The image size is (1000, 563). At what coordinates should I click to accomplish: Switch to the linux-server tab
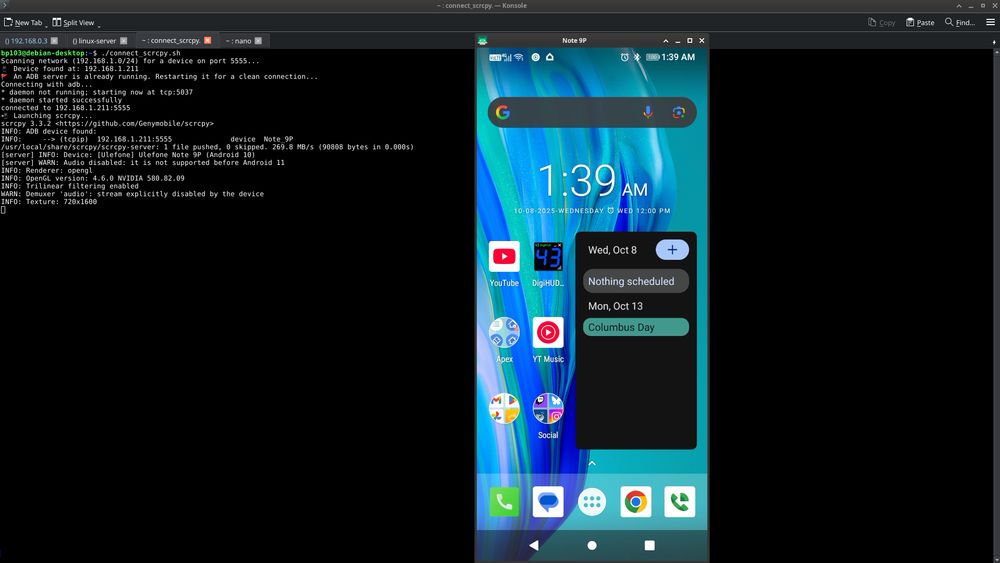coord(99,41)
